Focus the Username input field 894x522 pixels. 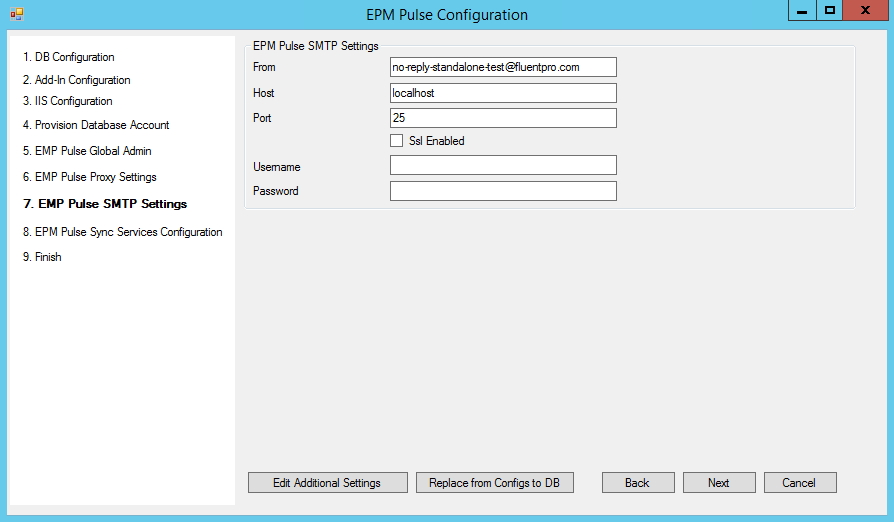click(x=503, y=165)
